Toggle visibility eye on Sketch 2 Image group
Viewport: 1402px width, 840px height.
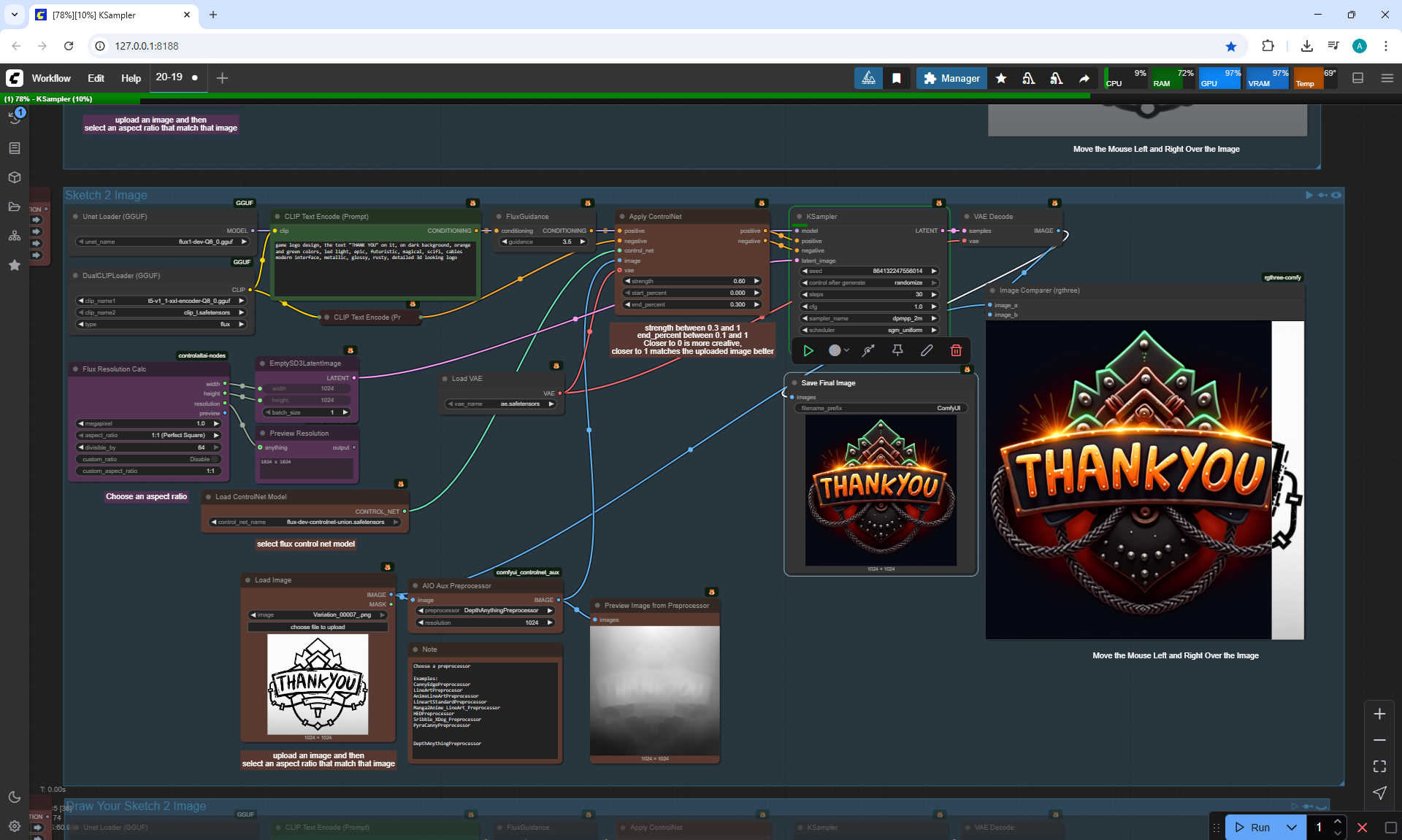[1336, 195]
